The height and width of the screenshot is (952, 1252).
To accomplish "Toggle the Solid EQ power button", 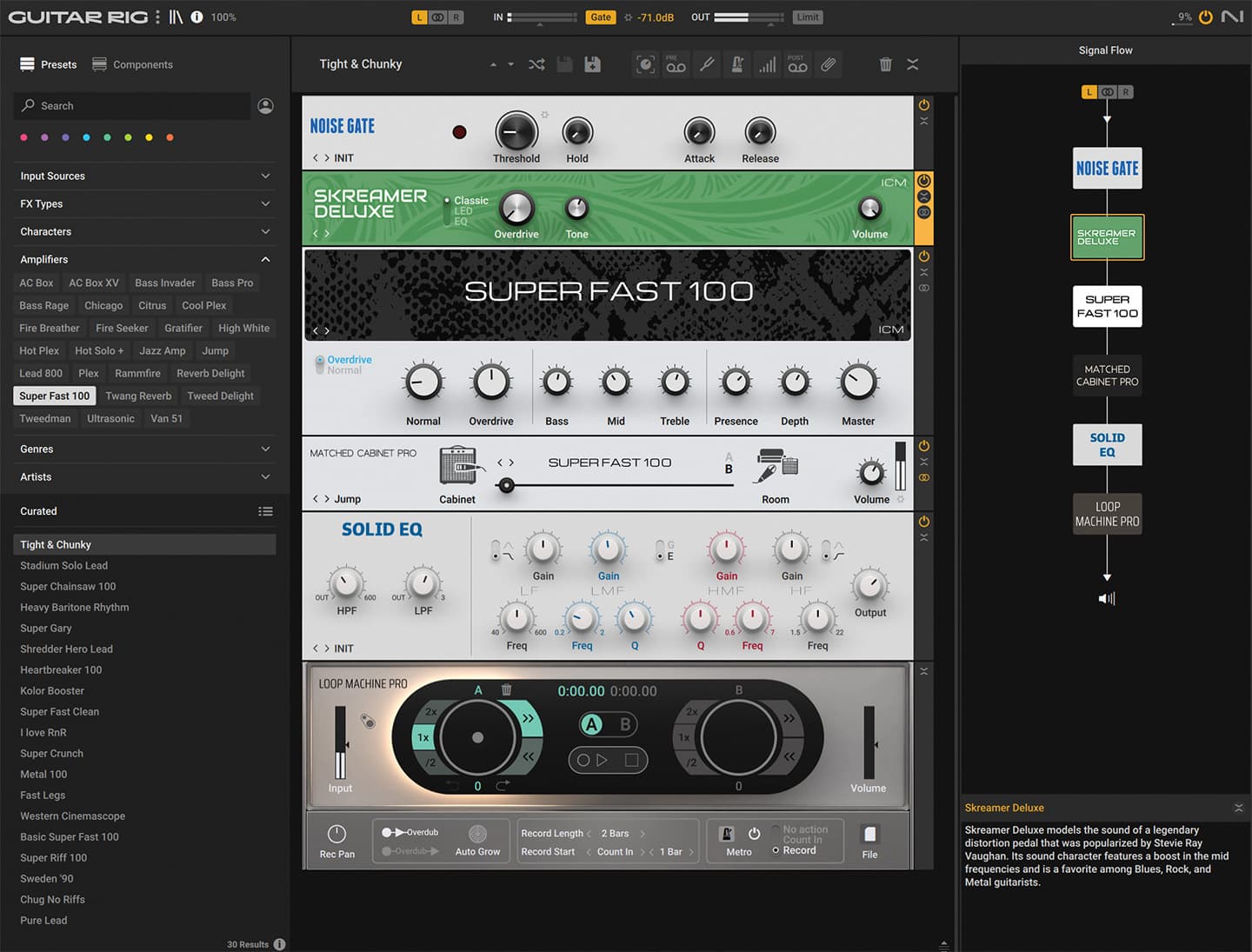I will [x=924, y=522].
